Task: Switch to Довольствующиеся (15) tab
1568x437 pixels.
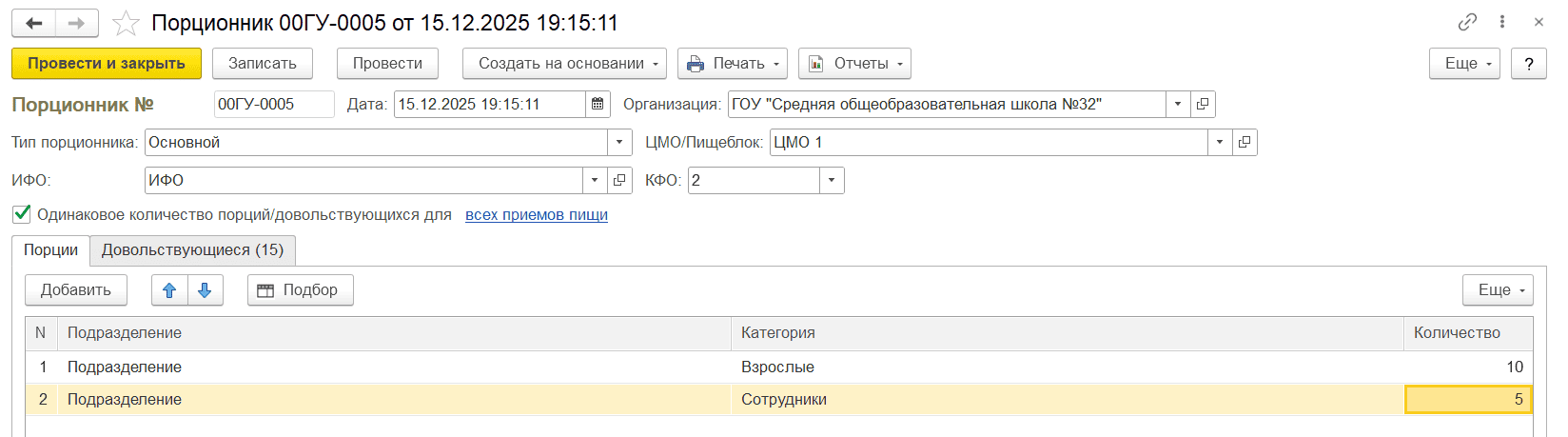Action: 192,250
